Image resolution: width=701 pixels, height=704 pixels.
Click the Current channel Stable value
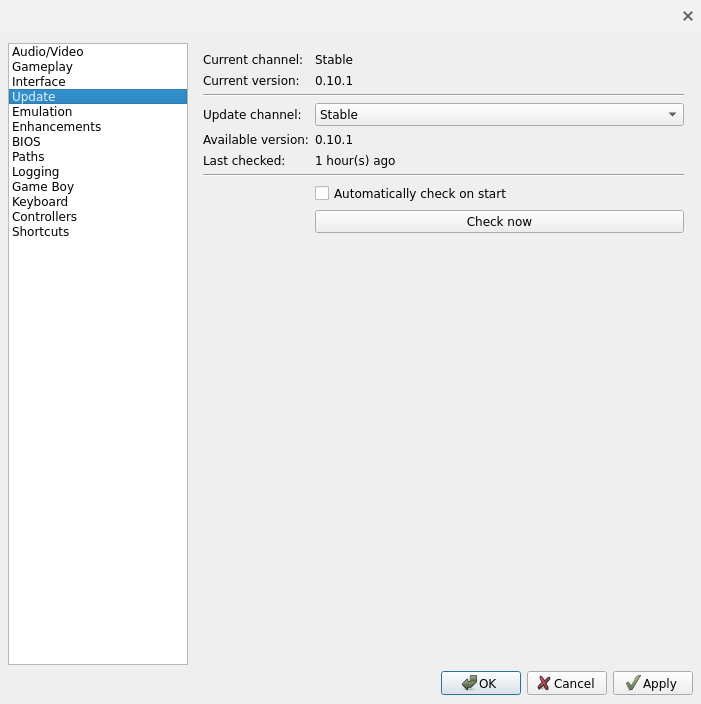(334, 60)
